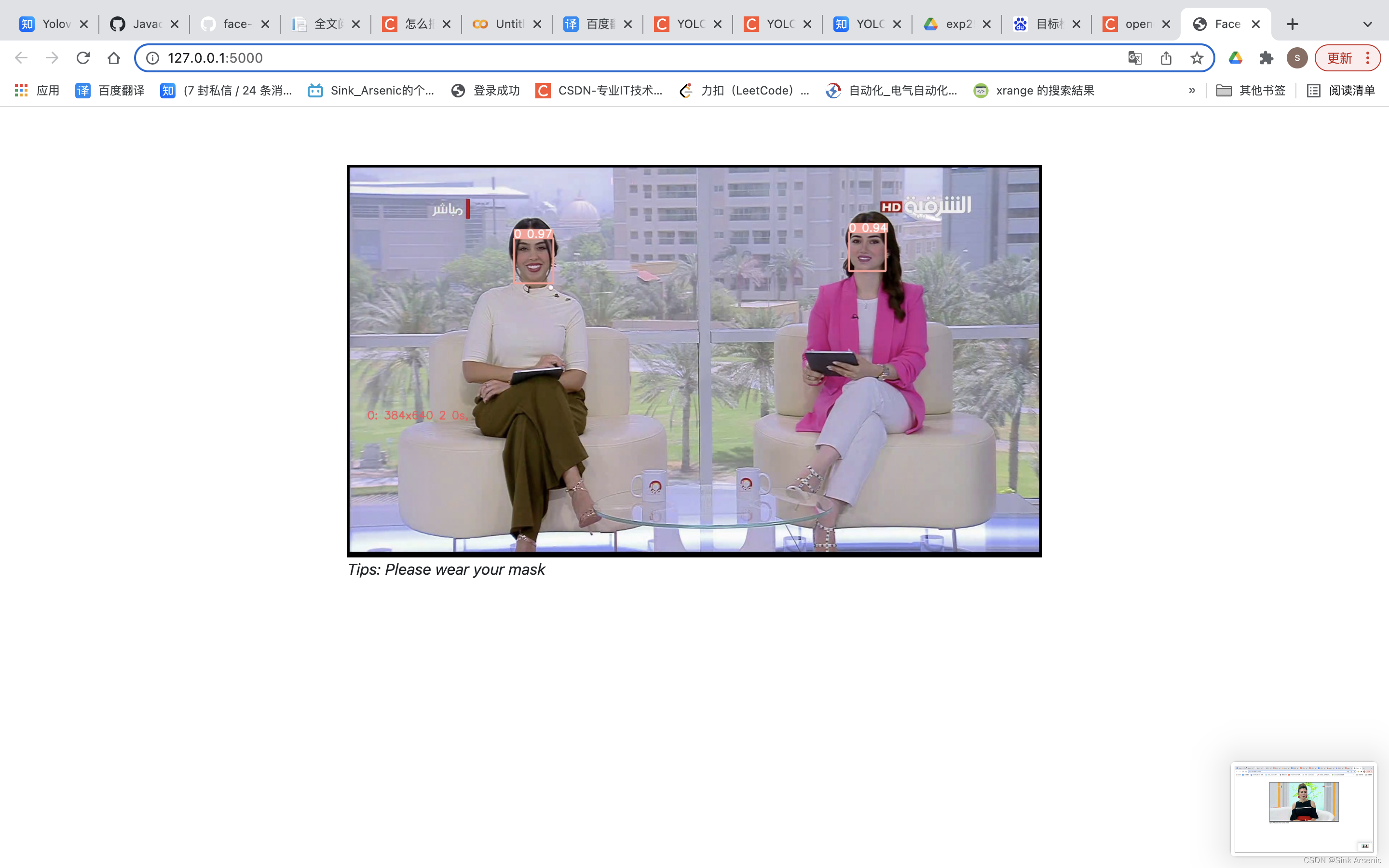Open the Extensions puzzle icon
The image size is (1389, 868).
coord(1266,58)
